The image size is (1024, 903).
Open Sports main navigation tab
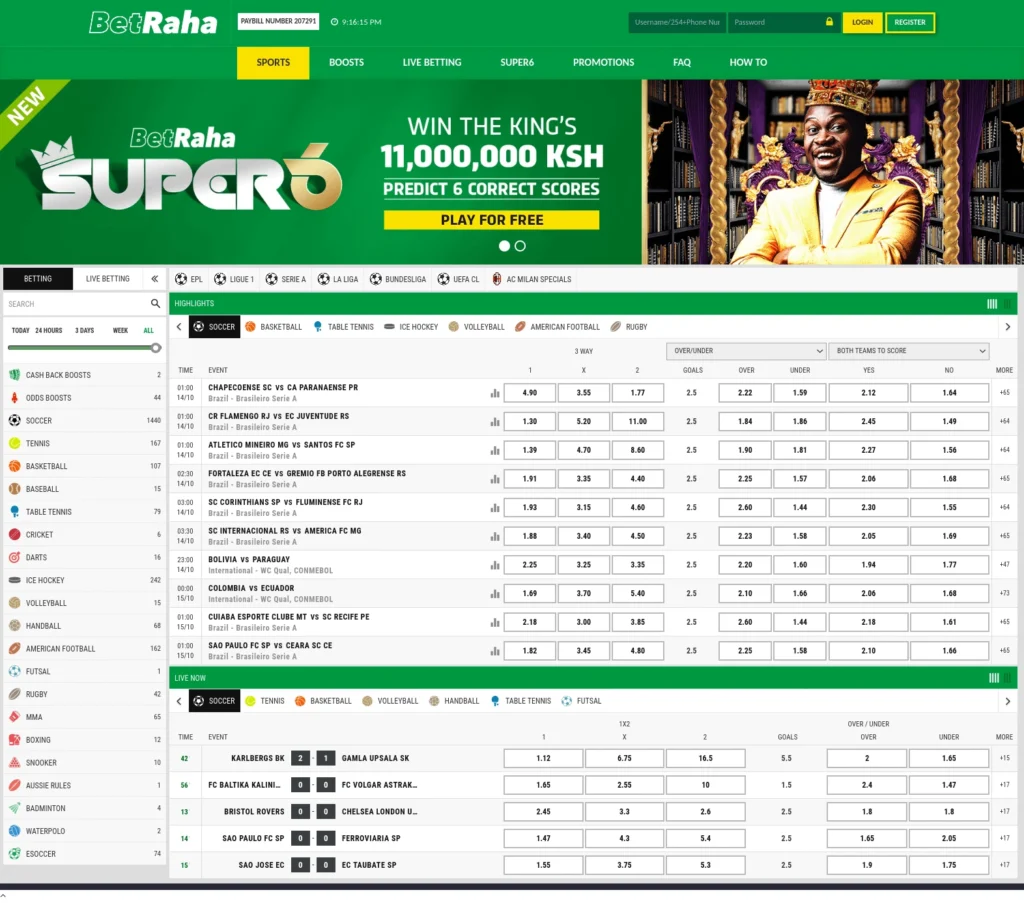coord(273,63)
